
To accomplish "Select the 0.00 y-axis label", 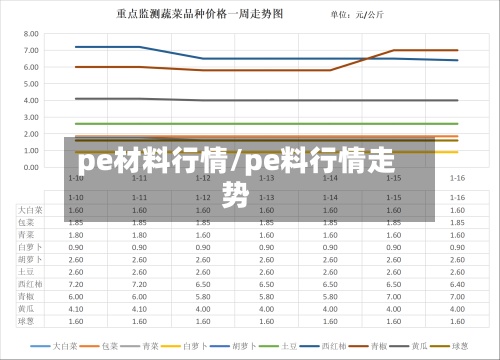I will coord(31,167).
